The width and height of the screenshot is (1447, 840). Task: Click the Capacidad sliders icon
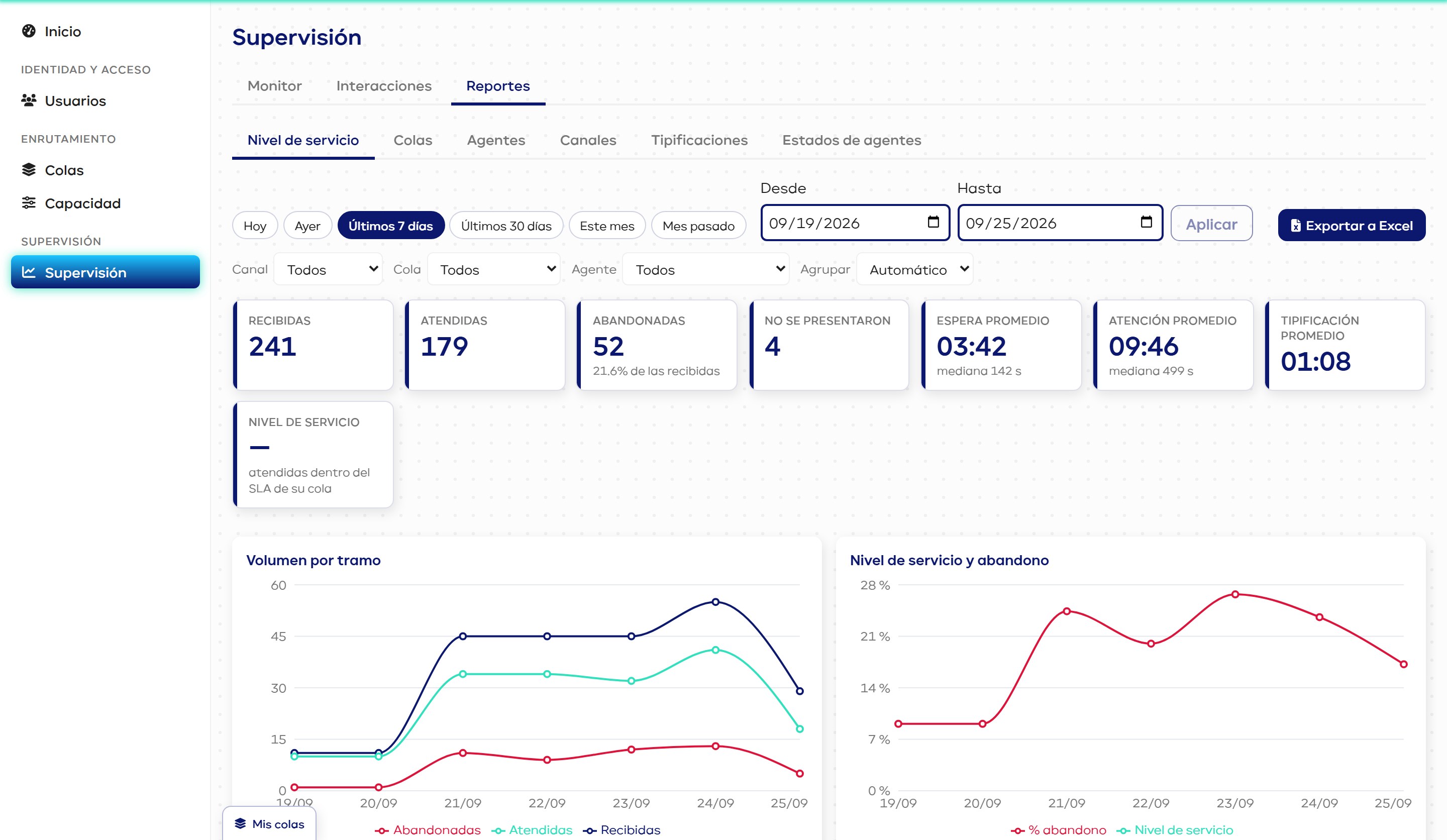29,203
